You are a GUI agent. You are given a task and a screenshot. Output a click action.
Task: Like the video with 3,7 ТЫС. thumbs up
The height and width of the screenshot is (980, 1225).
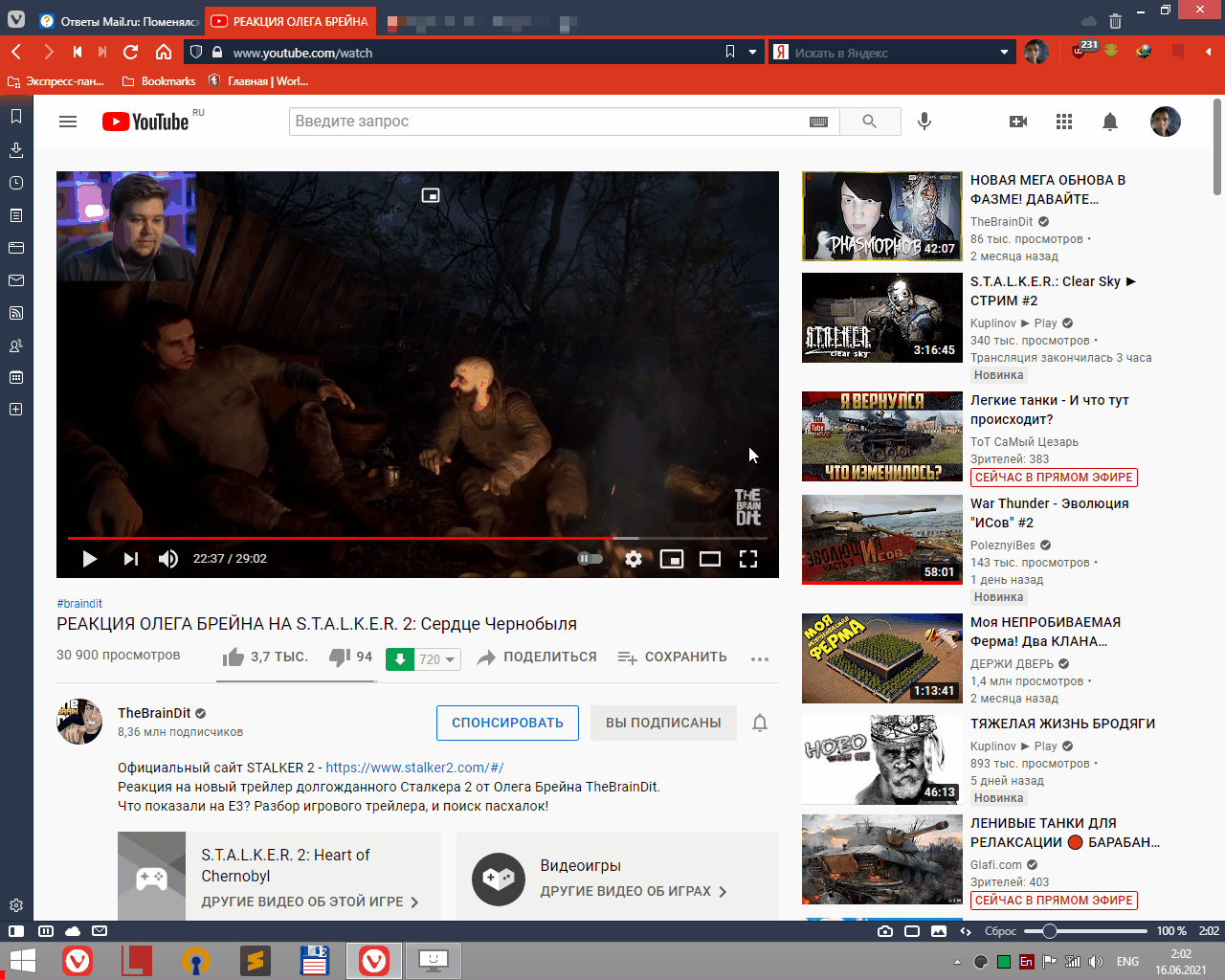264,657
